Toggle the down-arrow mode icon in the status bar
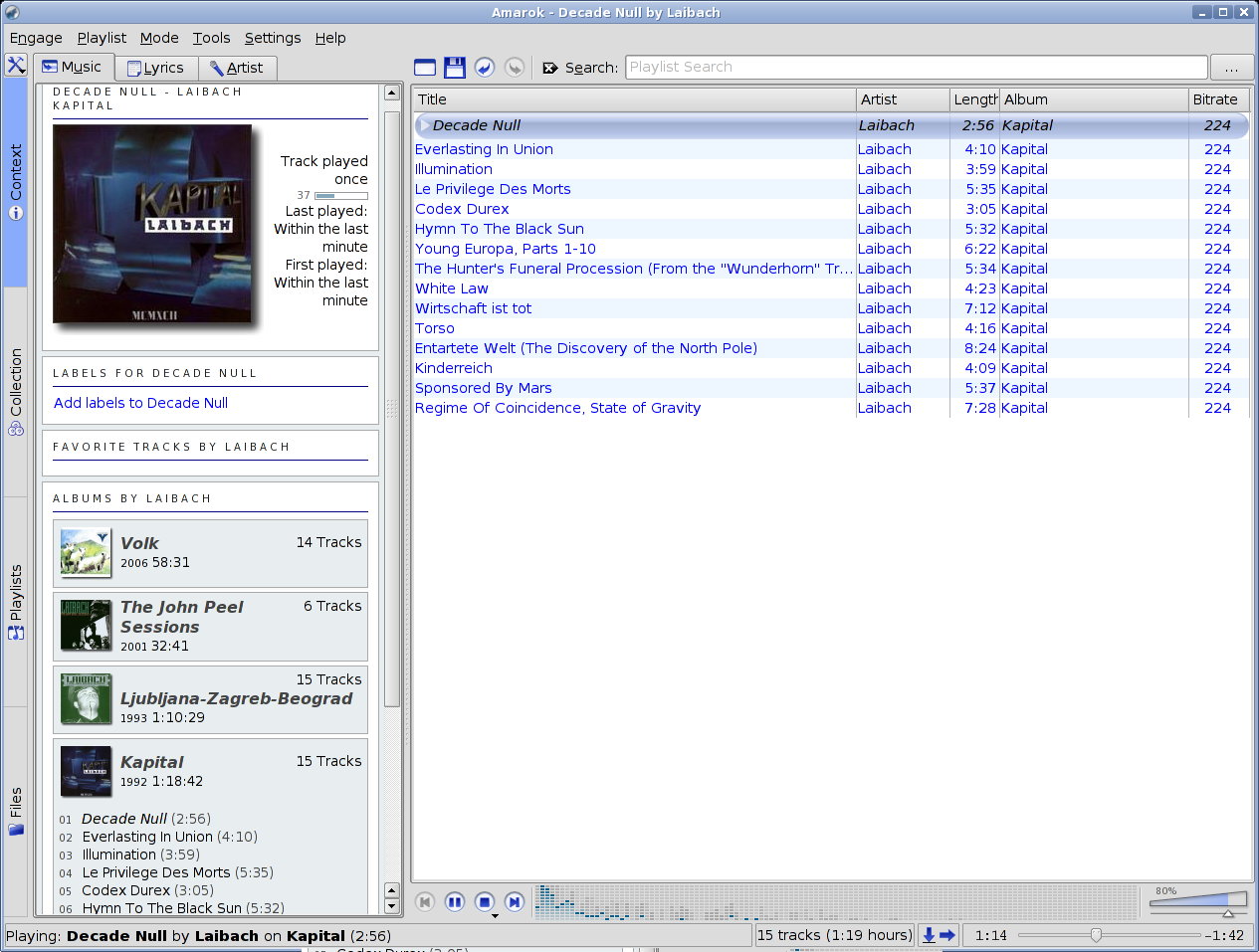Image resolution: width=1259 pixels, height=952 pixels. click(929, 935)
